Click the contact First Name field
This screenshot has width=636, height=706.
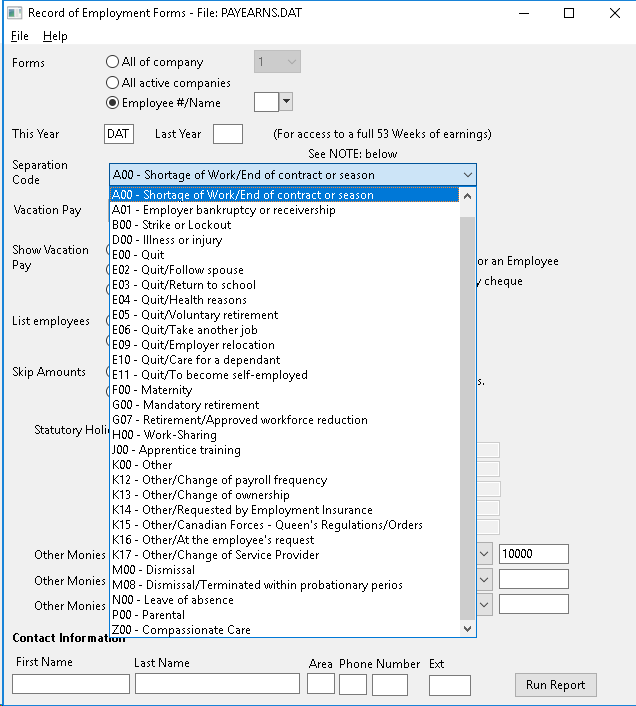(71, 684)
